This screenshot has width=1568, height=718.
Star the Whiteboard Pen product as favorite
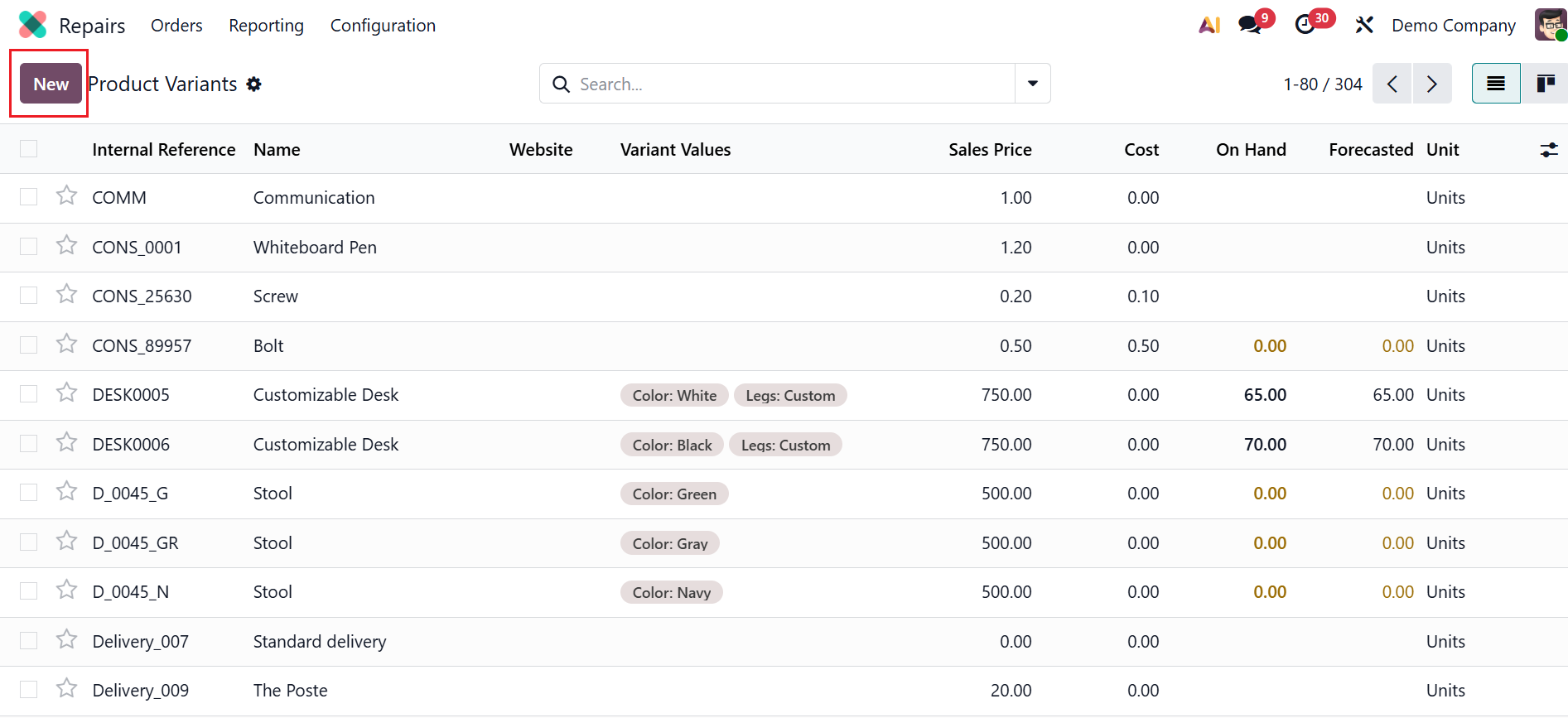(67, 246)
